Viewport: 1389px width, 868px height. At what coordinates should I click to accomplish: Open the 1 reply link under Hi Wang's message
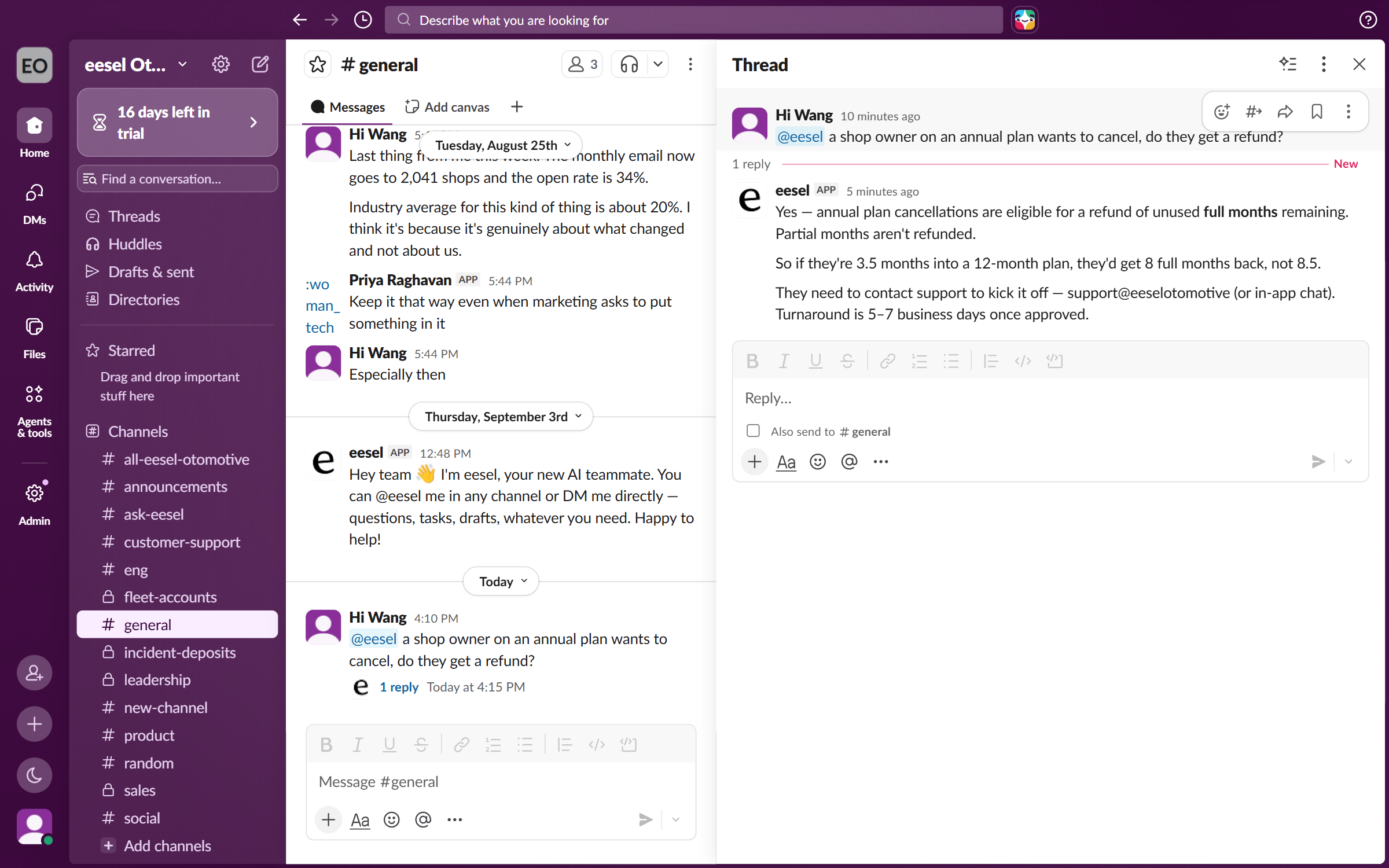(399, 687)
